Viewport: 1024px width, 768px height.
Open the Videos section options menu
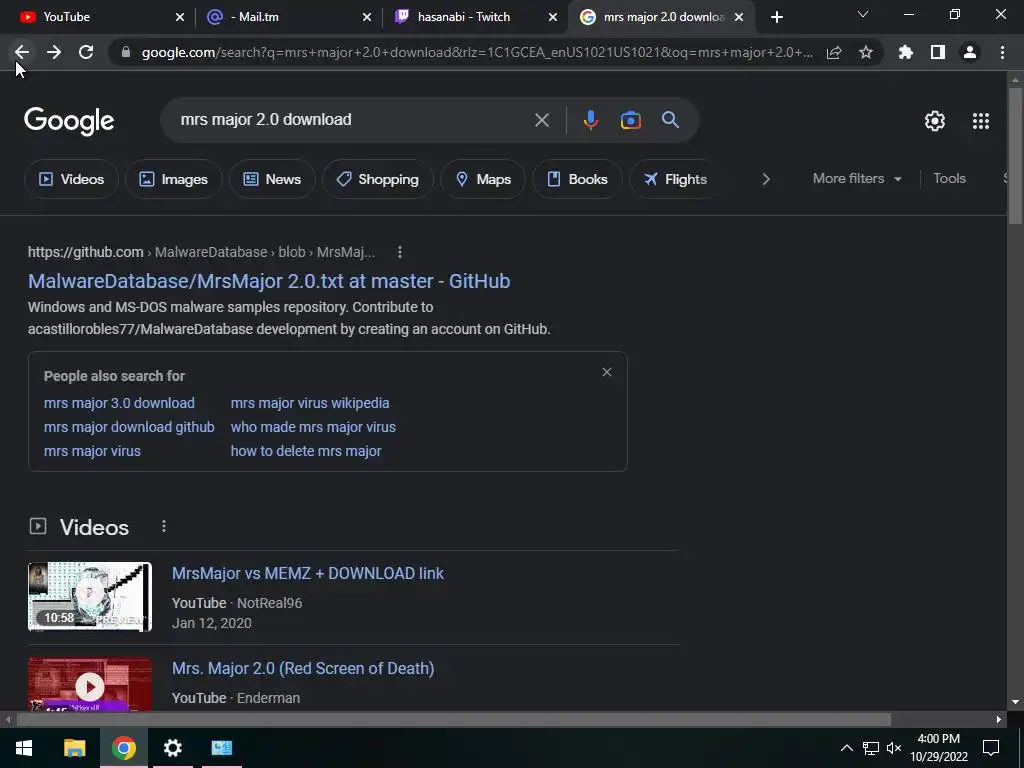pyautogui.click(x=164, y=526)
